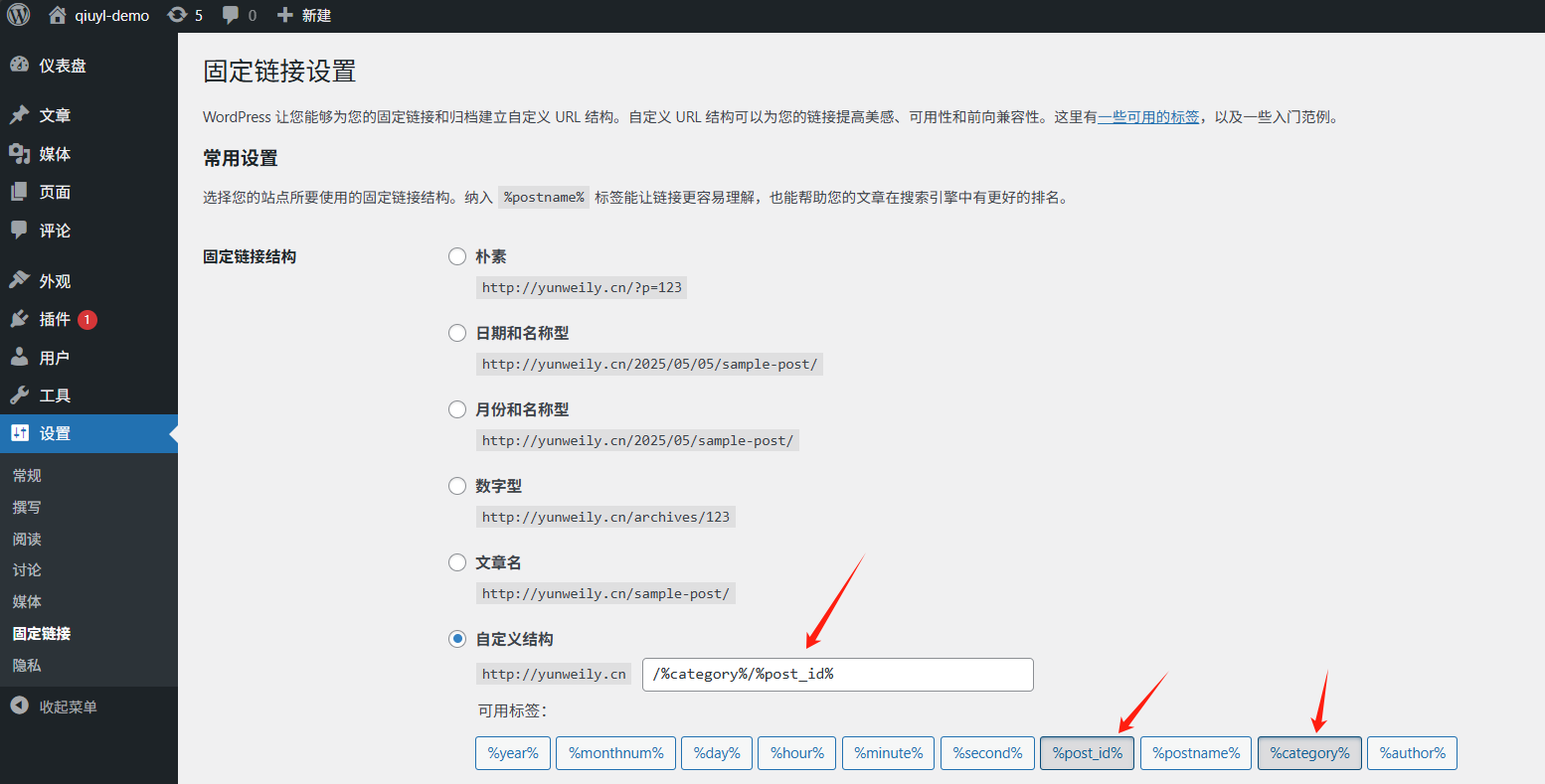Click the %postname% code in description
This screenshot has width=1545, height=784.
tap(544, 197)
